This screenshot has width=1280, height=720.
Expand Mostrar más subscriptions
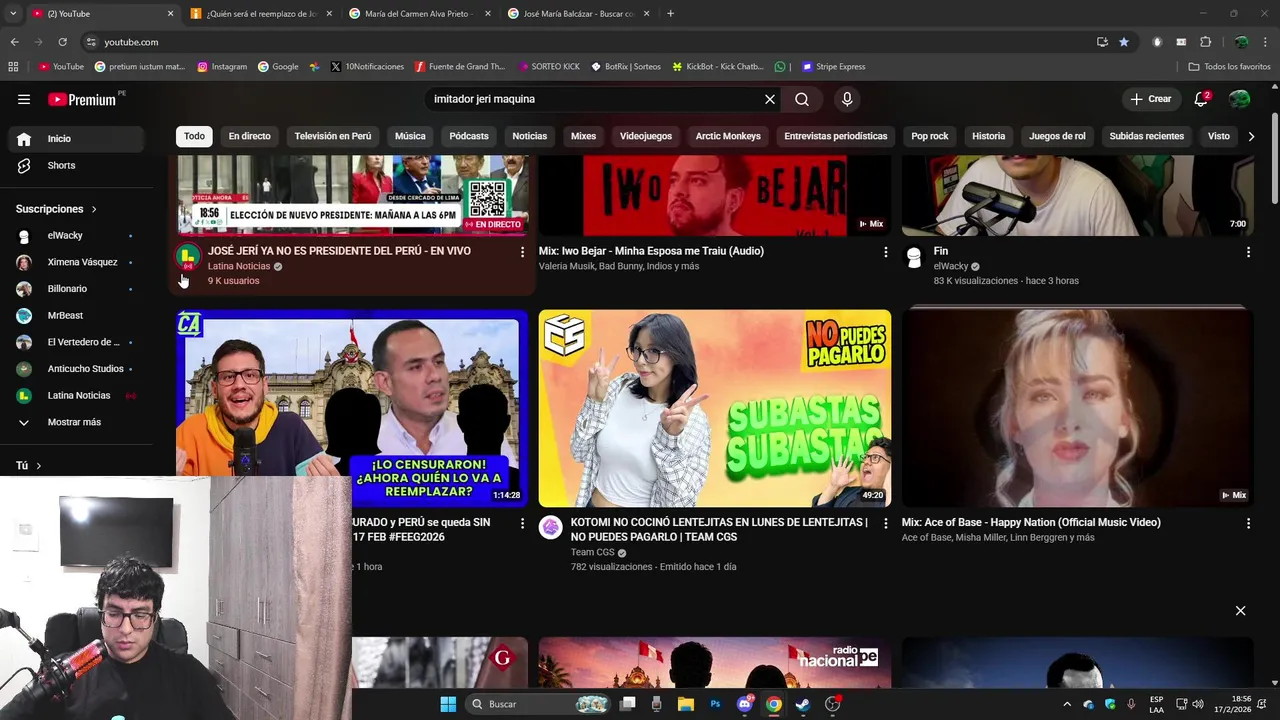click(x=76, y=422)
